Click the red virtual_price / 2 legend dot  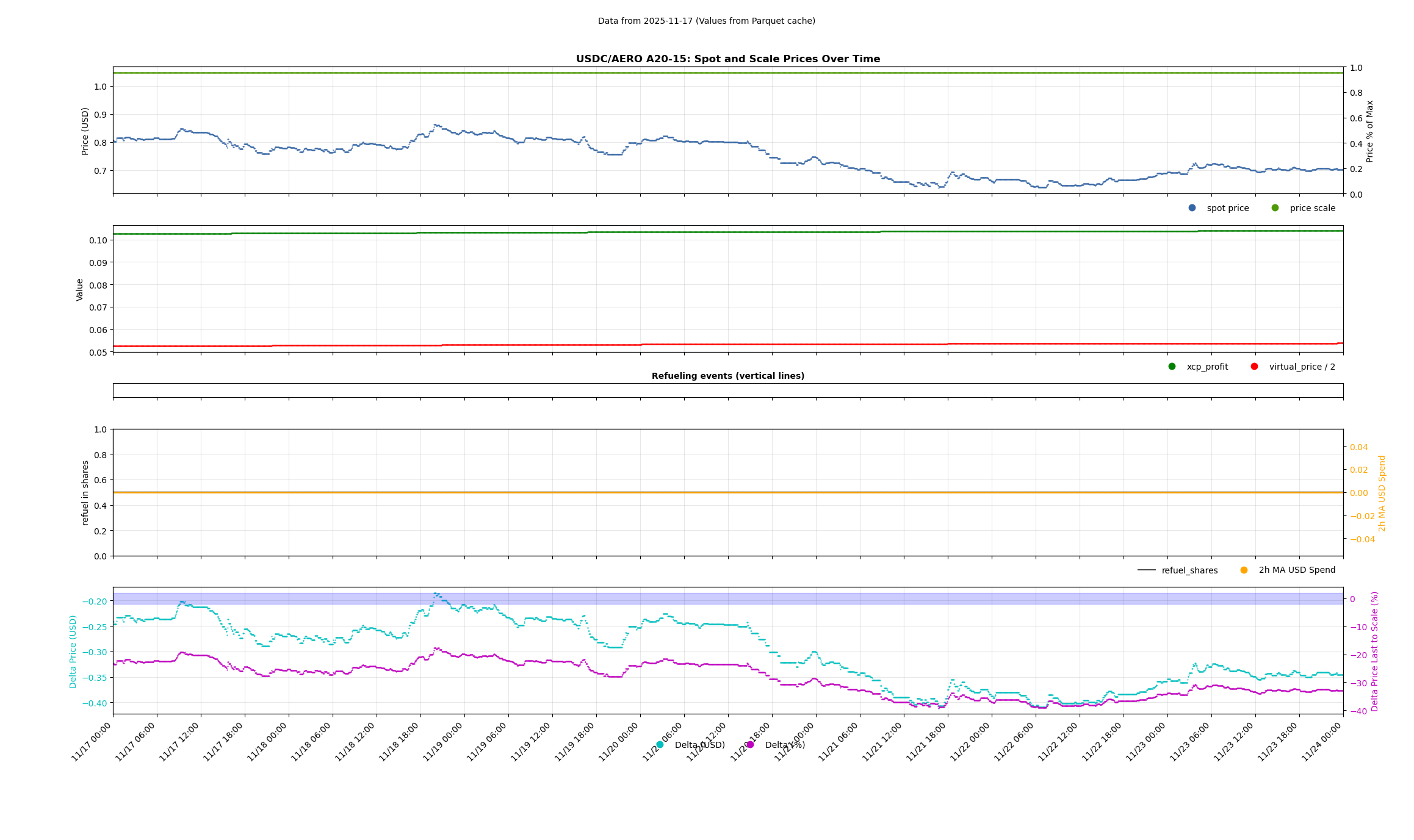click(x=1254, y=367)
